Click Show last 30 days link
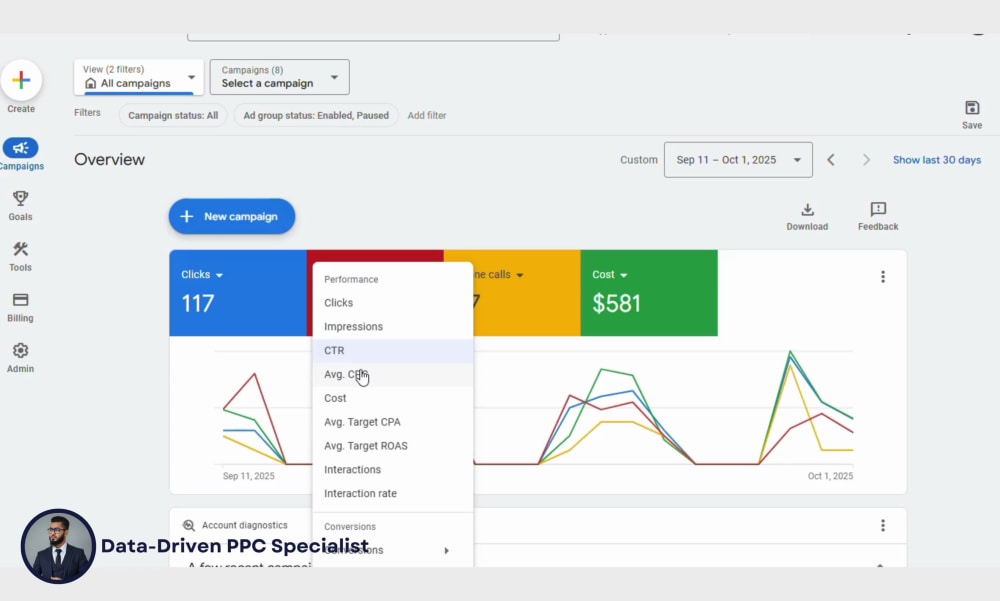 [x=937, y=160]
